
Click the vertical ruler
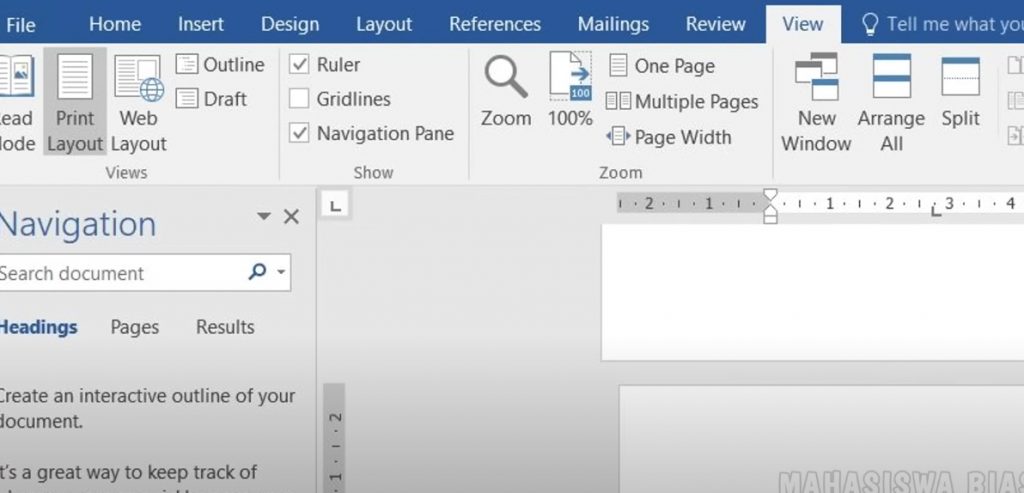334,438
